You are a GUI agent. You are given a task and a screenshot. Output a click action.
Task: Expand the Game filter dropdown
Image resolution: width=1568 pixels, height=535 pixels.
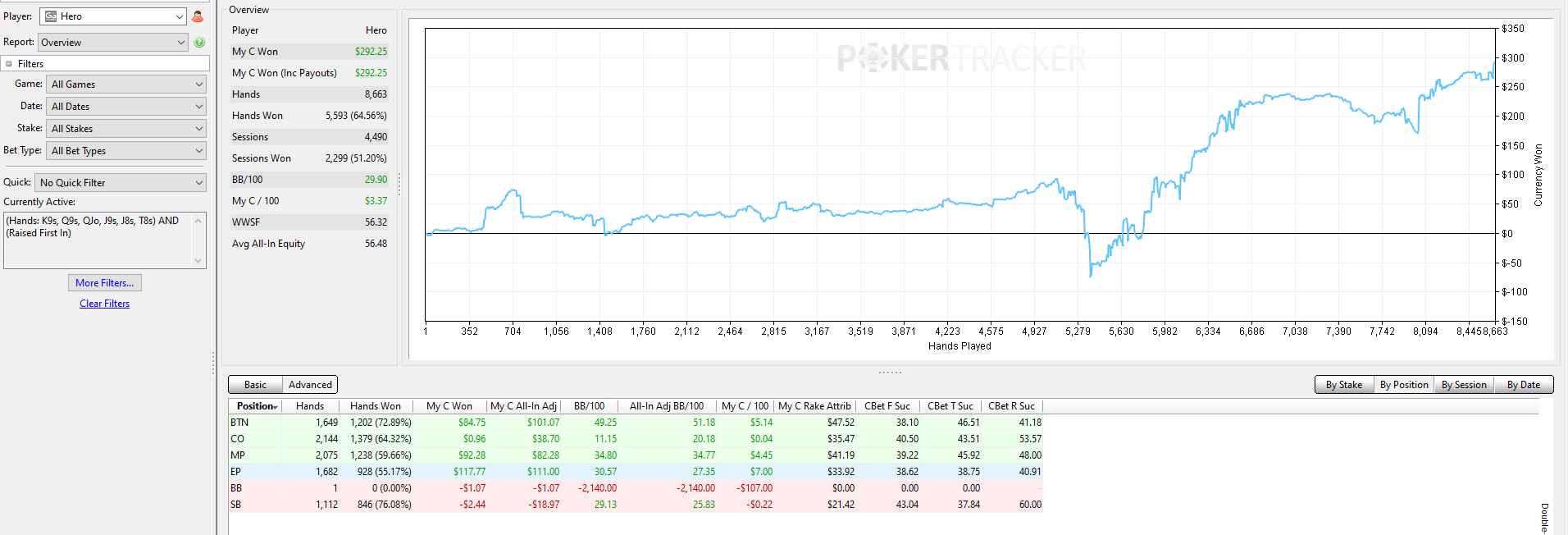[x=126, y=85]
